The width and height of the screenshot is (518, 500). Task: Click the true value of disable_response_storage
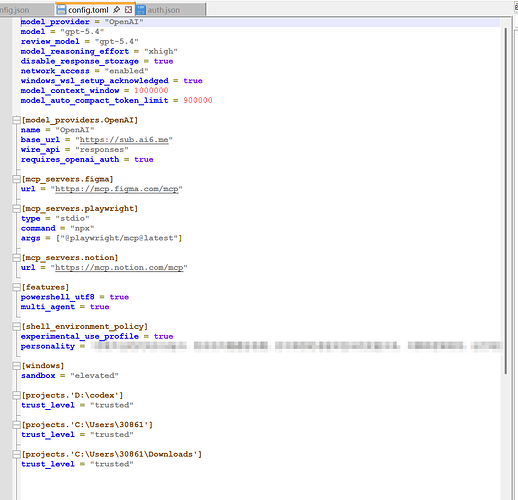point(163,61)
